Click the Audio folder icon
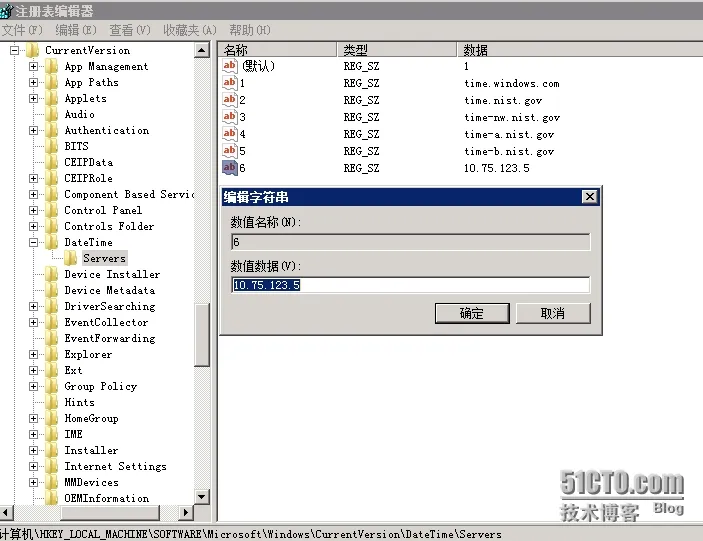Image resolution: width=703 pixels, height=541 pixels. tap(52, 114)
